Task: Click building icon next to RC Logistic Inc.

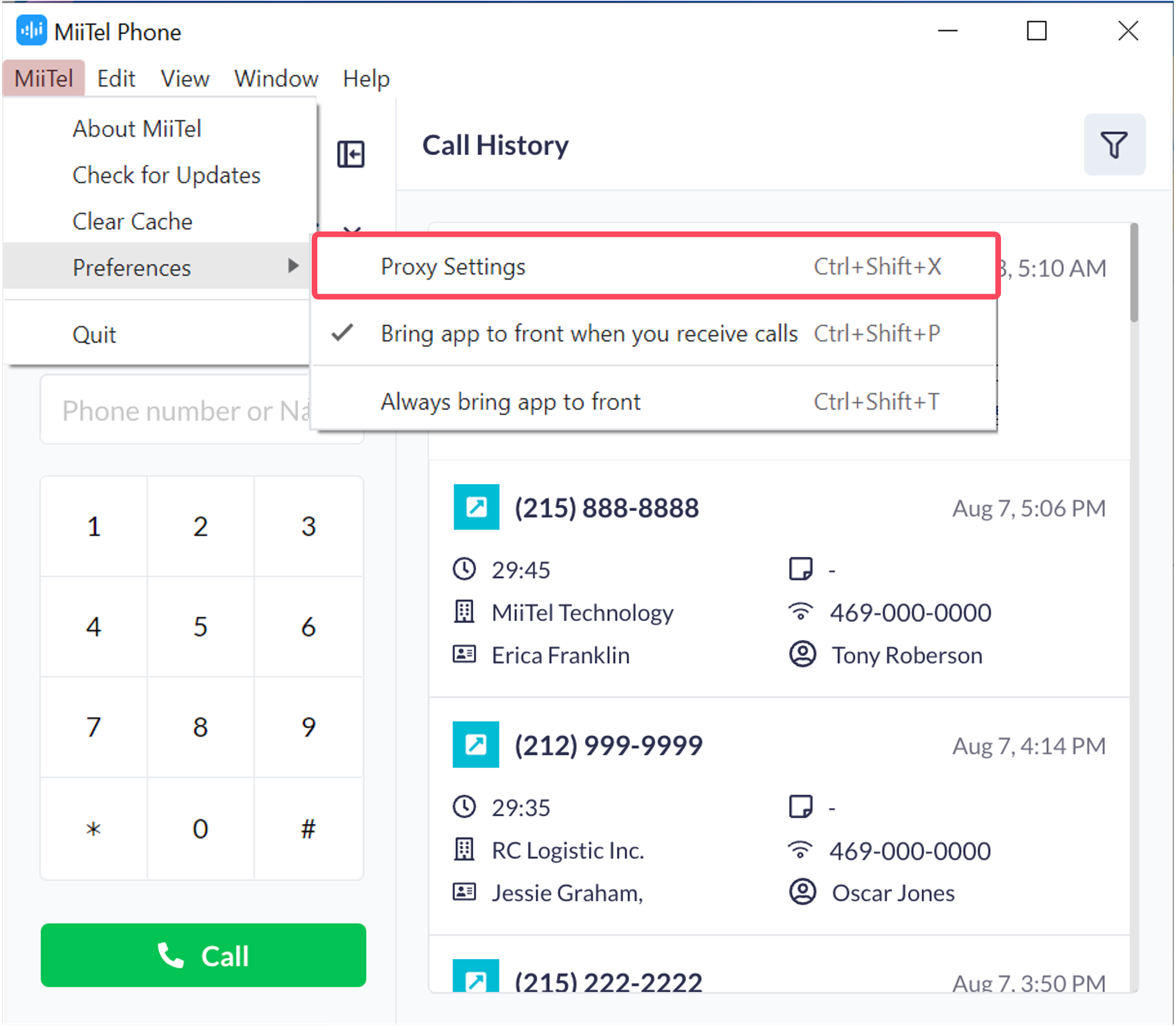Action: pyautogui.click(x=465, y=849)
